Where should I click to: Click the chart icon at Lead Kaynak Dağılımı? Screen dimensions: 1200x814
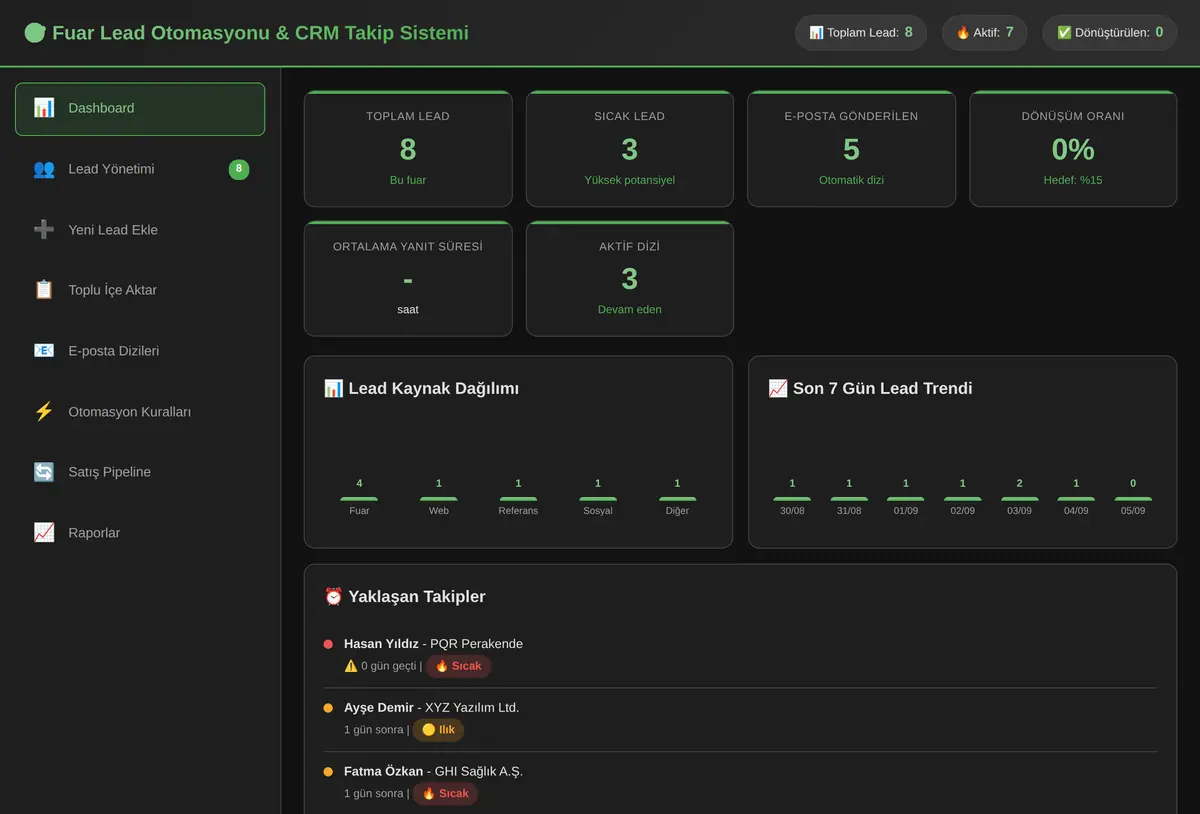pyautogui.click(x=334, y=389)
